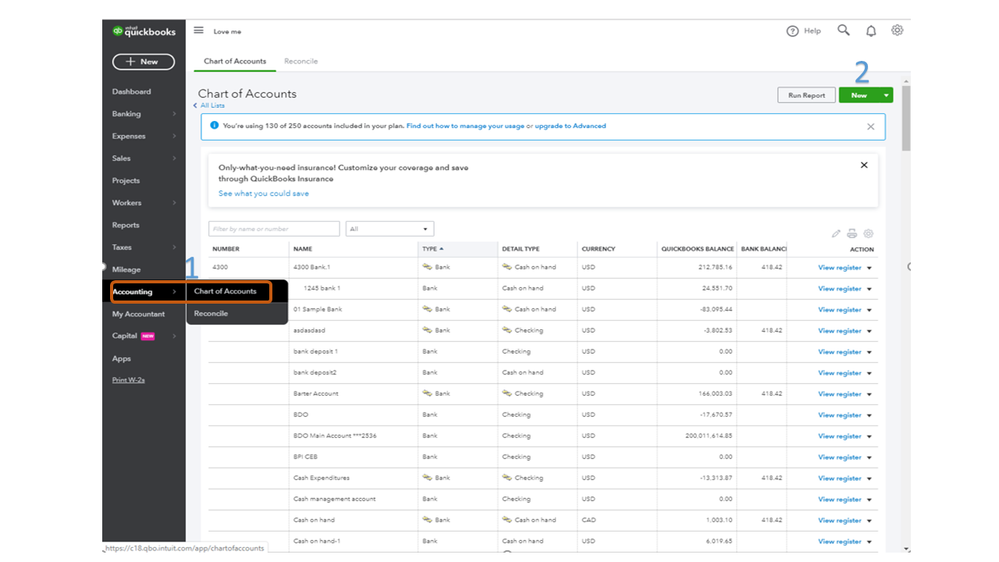Click the pencil edit icon above table
Image resolution: width=999 pixels, height=562 pixels.
click(836, 234)
